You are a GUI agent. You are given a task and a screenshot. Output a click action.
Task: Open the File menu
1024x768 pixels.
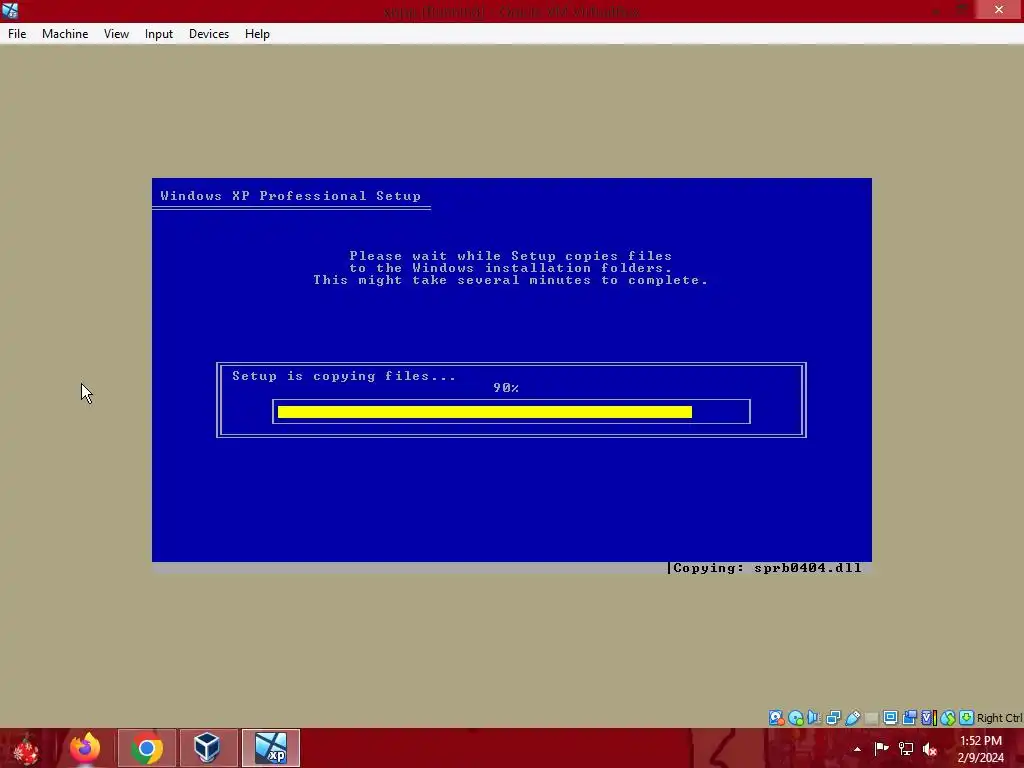[x=17, y=34]
